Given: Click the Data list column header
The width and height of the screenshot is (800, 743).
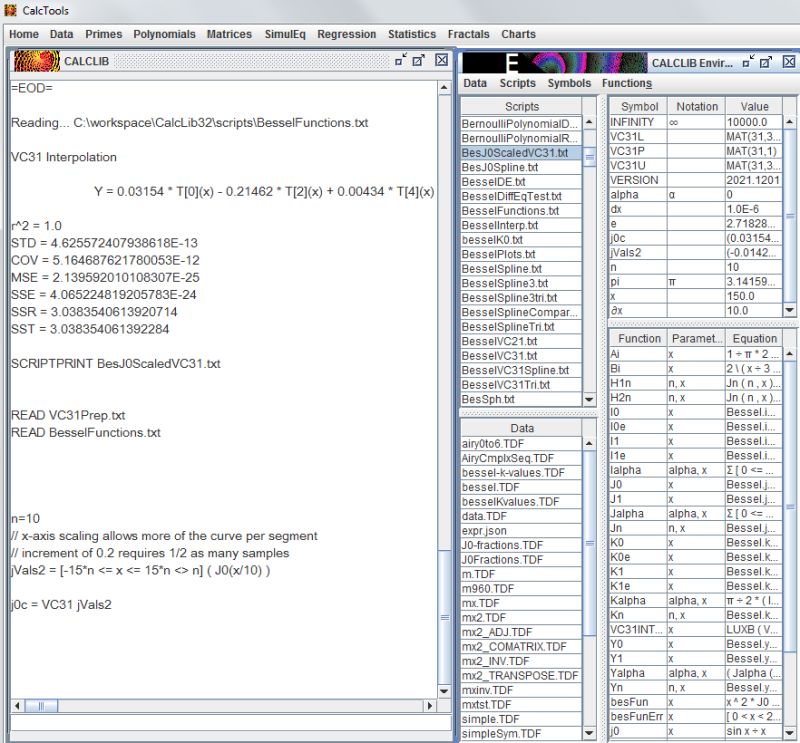Looking at the screenshot, I should 521,428.
